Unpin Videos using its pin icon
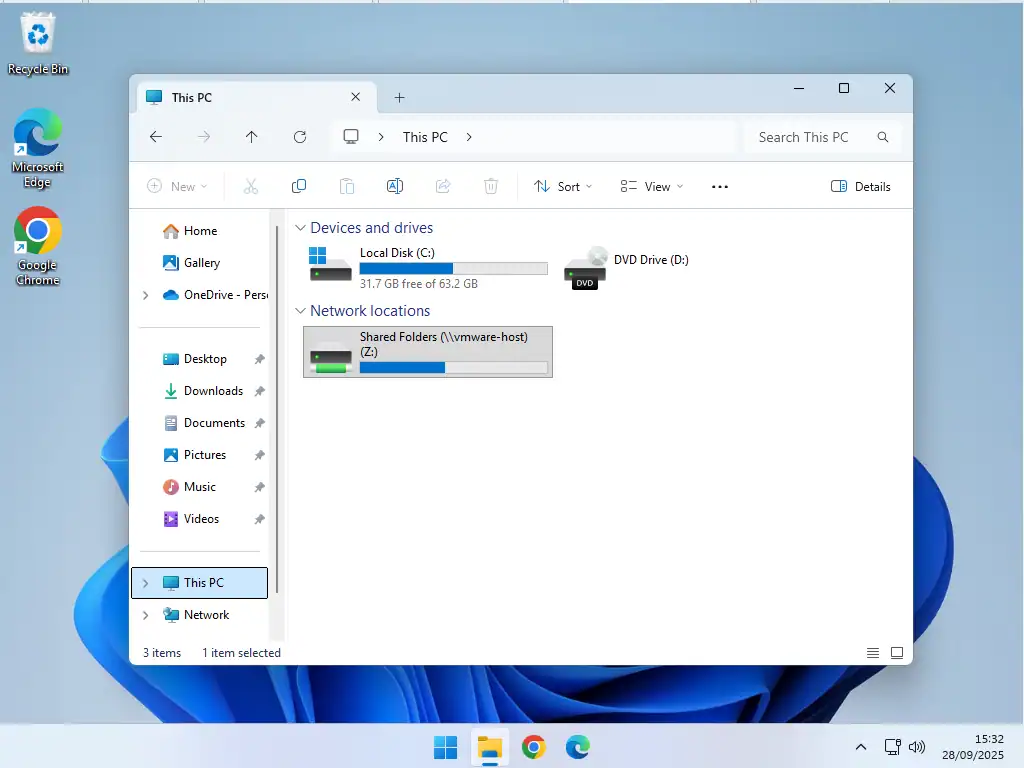This screenshot has width=1024, height=768. coord(259,519)
